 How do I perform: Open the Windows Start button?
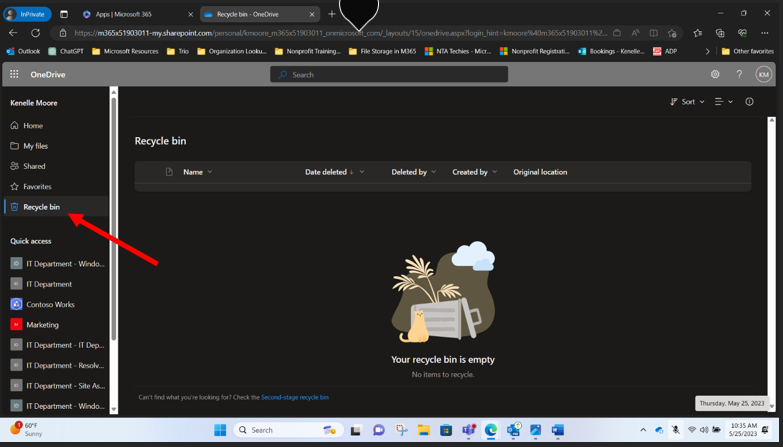tap(220, 430)
